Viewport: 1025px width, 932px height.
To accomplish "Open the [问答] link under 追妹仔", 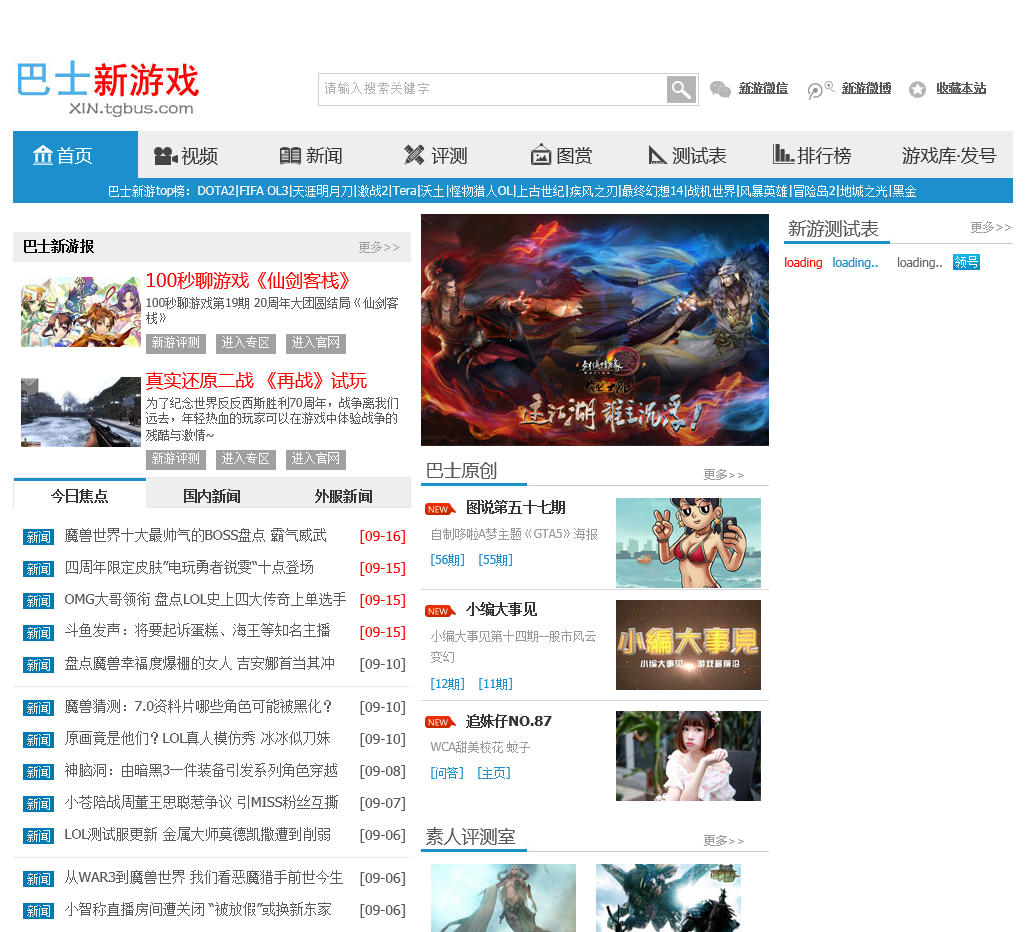I will (447, 773).
